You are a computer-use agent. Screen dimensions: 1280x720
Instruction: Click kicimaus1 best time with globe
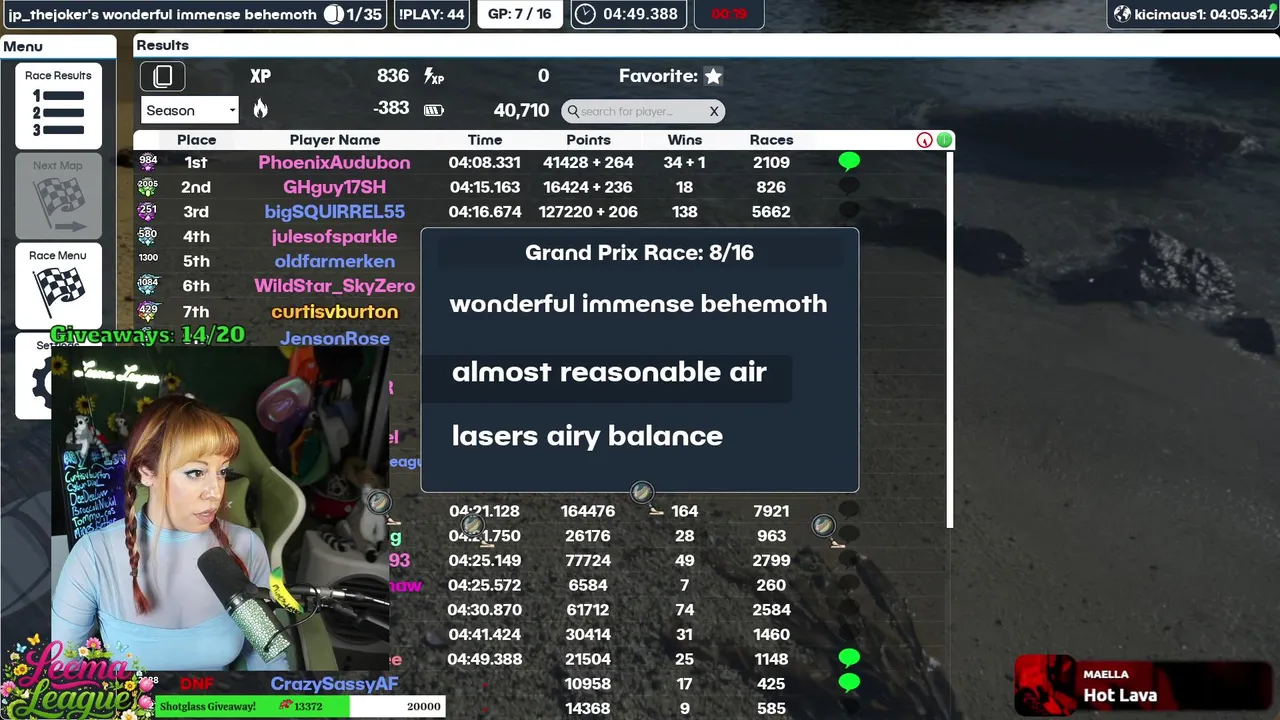pos(1194,14)
